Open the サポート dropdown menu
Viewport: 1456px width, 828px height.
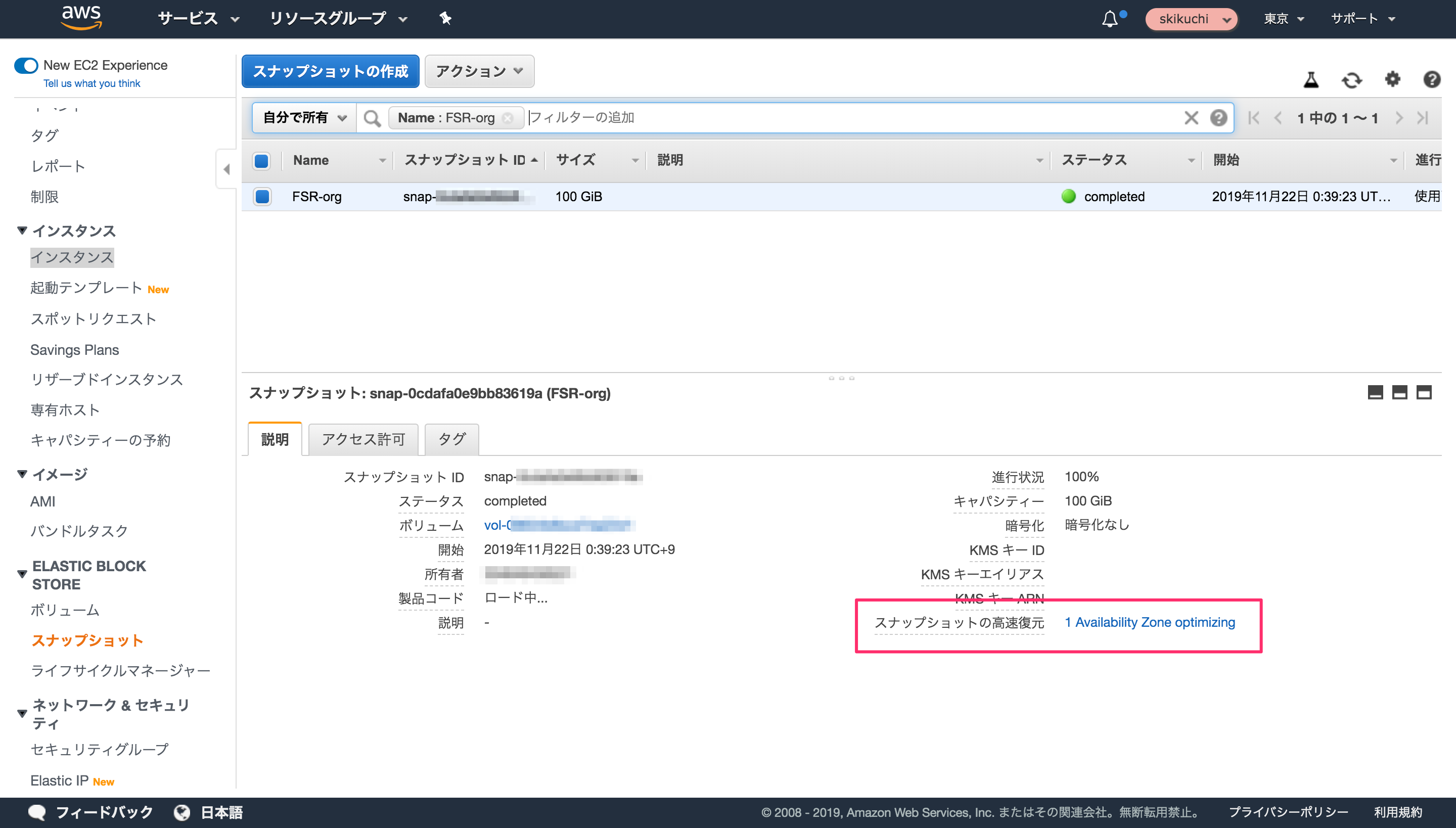(1363, 19)
